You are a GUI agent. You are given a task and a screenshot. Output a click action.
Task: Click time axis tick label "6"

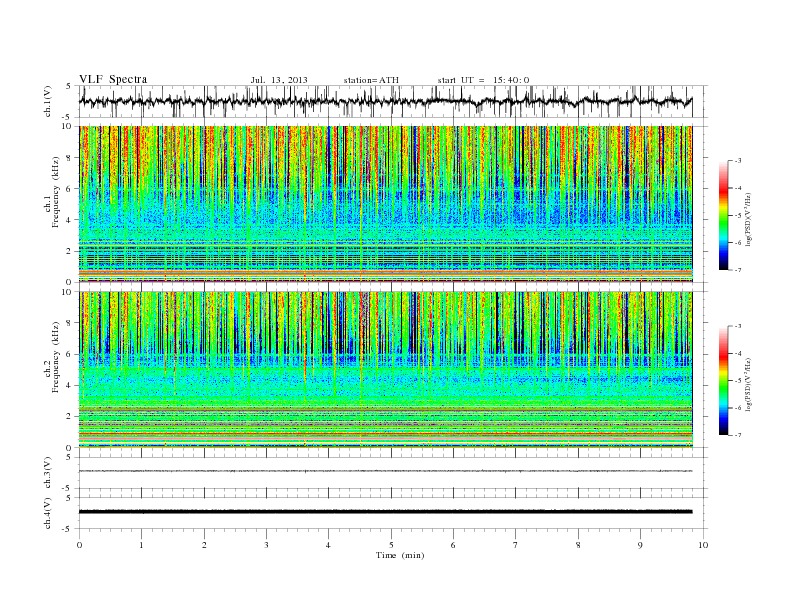tap(453, 545)
